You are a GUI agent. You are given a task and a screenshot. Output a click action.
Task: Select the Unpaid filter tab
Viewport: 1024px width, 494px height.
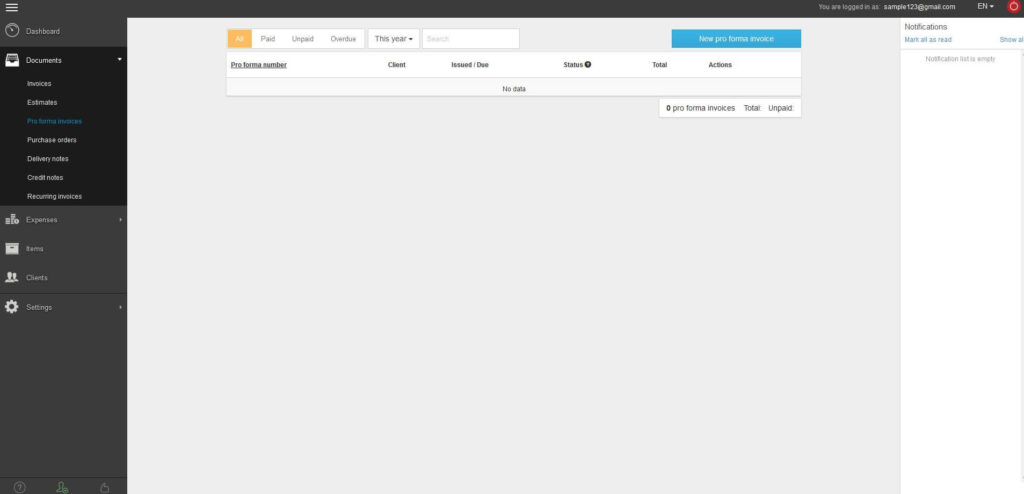302,39
